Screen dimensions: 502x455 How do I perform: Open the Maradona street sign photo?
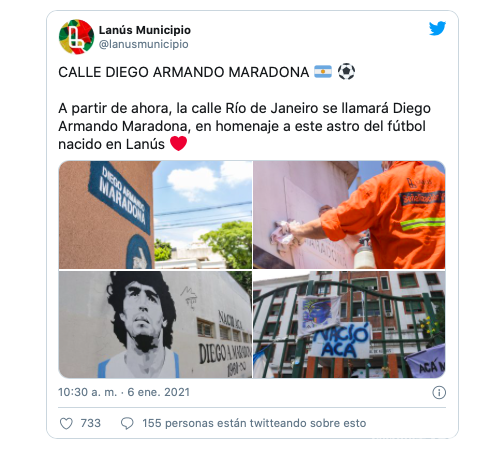click(155, 215)
